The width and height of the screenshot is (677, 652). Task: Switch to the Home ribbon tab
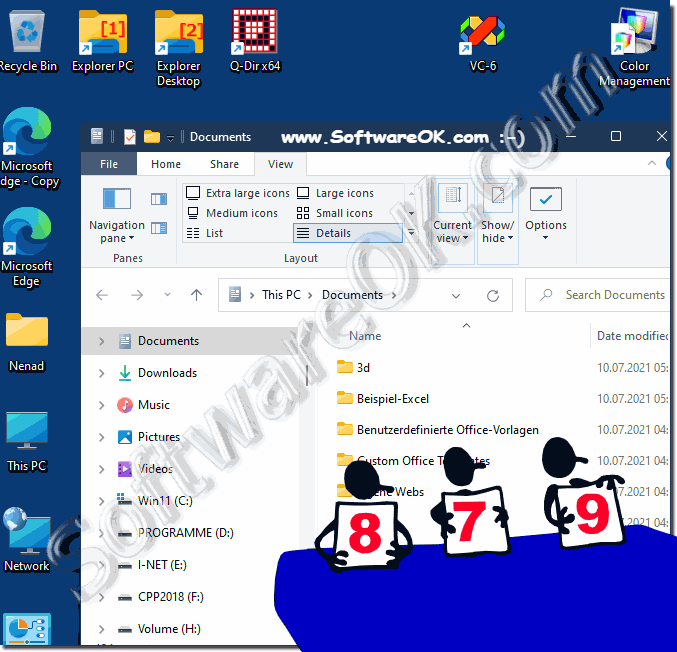coord(166,164)
